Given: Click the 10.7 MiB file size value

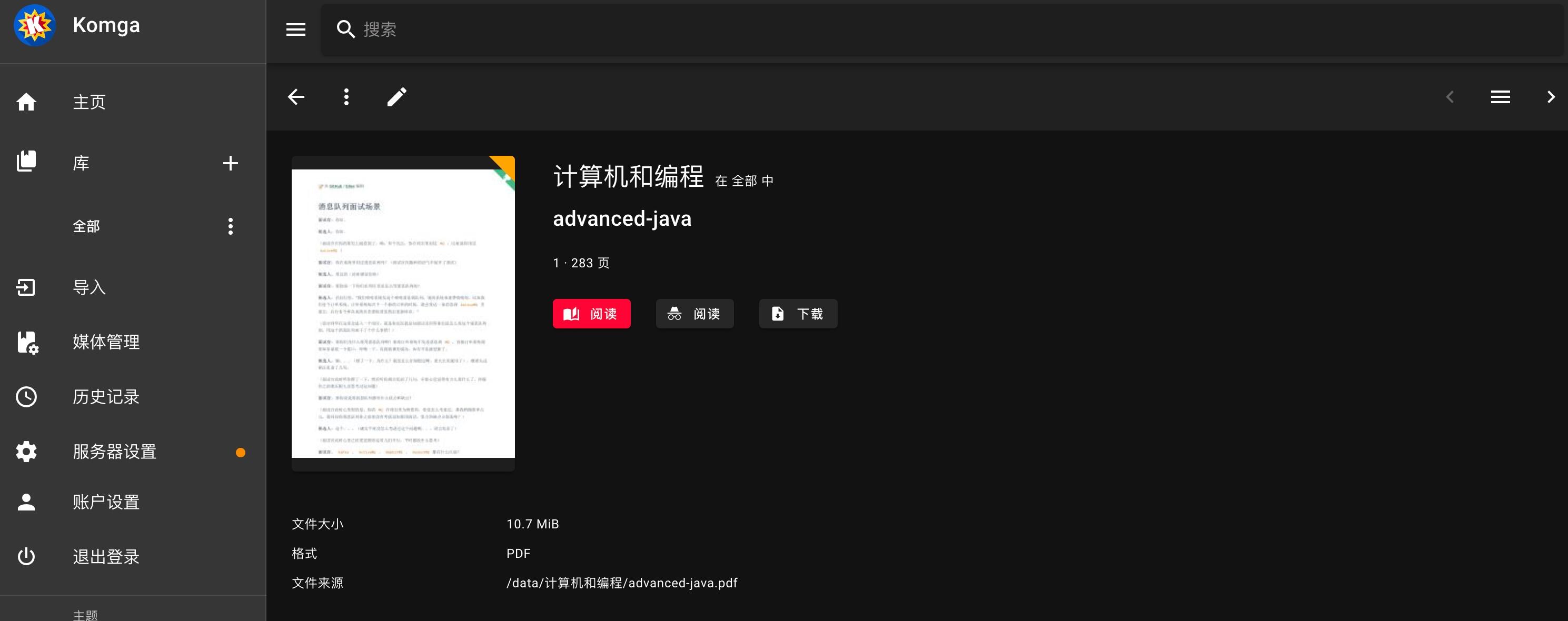Looking at the screenshot, I should tap(533, 524).
